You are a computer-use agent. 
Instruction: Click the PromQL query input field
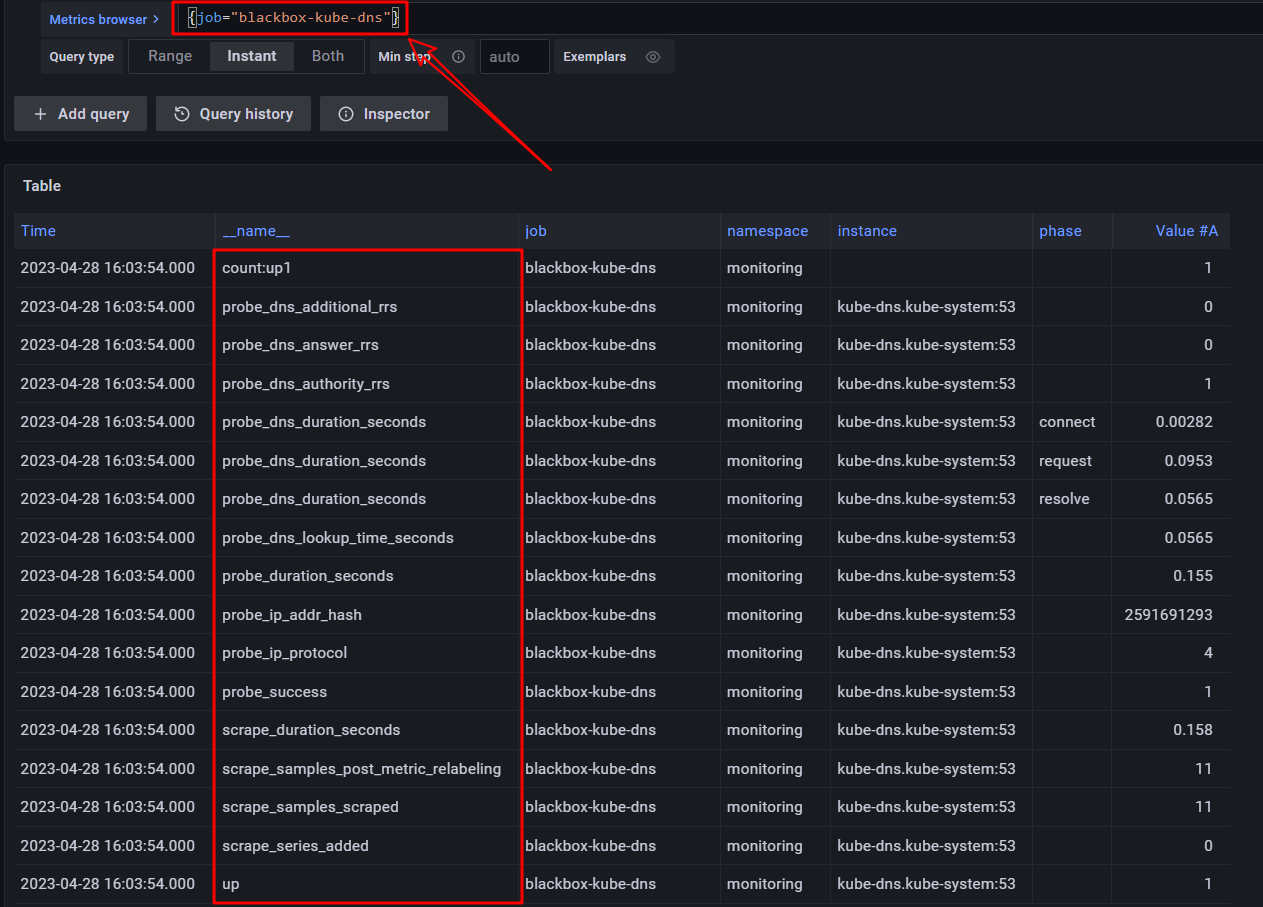tap(700, 18)
